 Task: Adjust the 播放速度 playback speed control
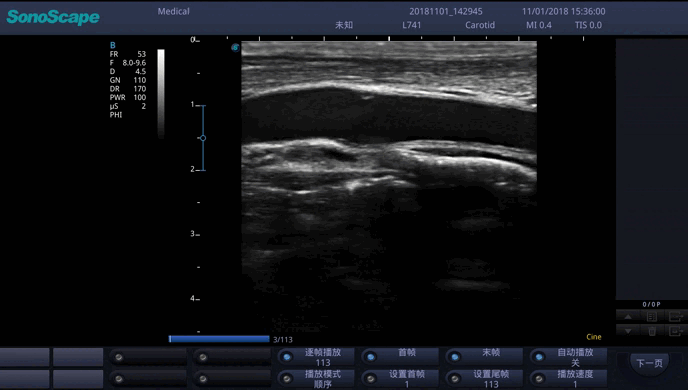click(568, 379)
